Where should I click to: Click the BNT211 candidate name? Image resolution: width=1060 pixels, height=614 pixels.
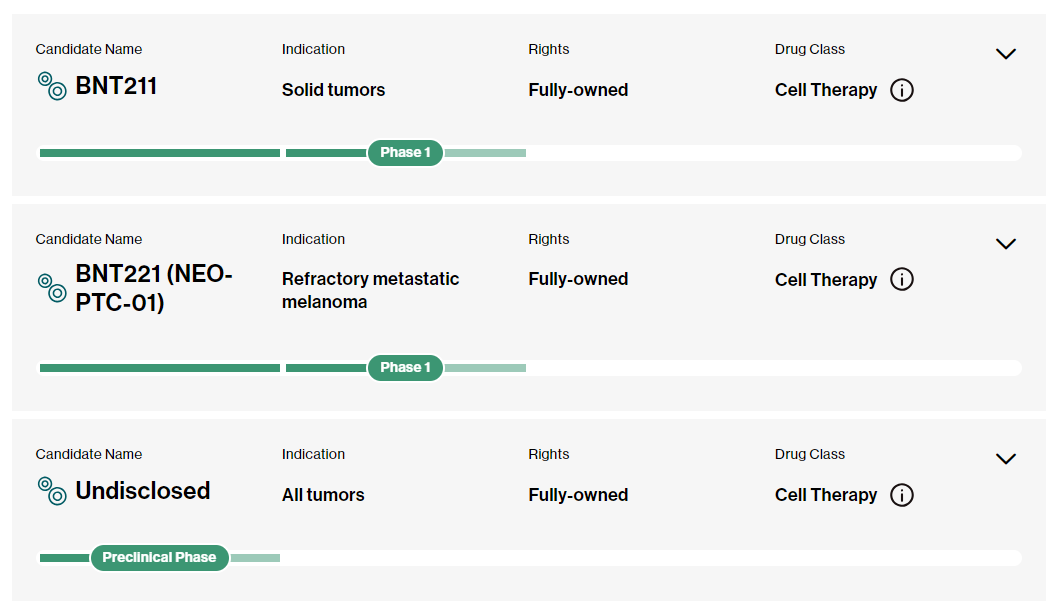[x=117, y=86]
